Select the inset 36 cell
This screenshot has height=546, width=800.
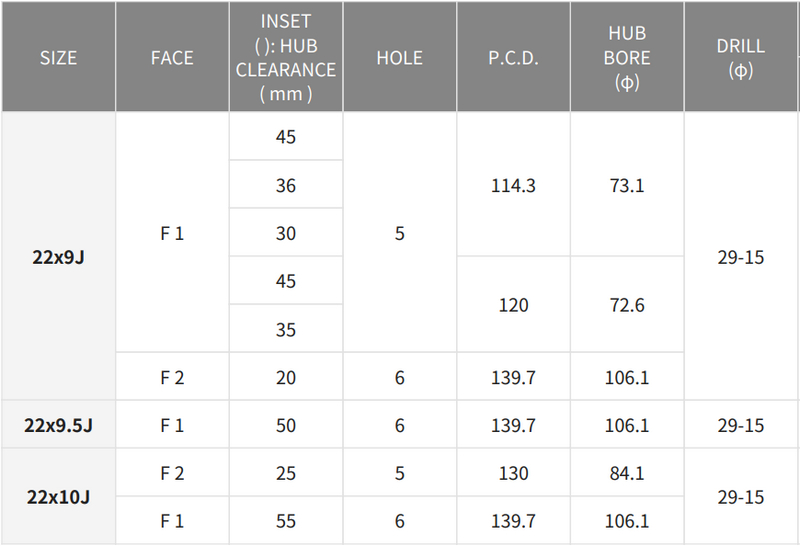tap(286, 185)
